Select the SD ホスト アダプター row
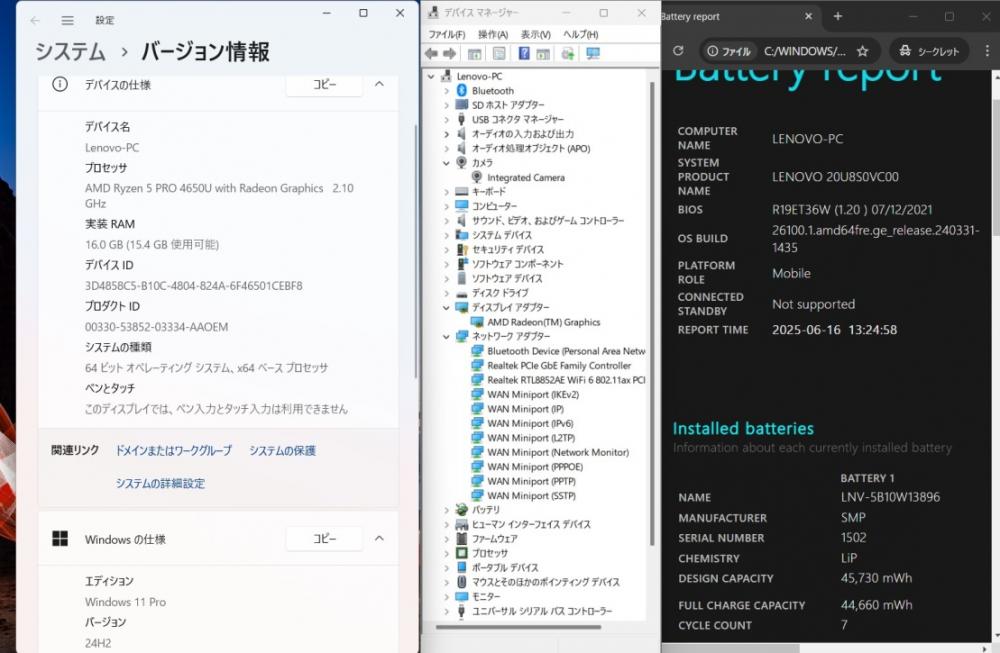1000x653 pixels. tap(508, 105)
